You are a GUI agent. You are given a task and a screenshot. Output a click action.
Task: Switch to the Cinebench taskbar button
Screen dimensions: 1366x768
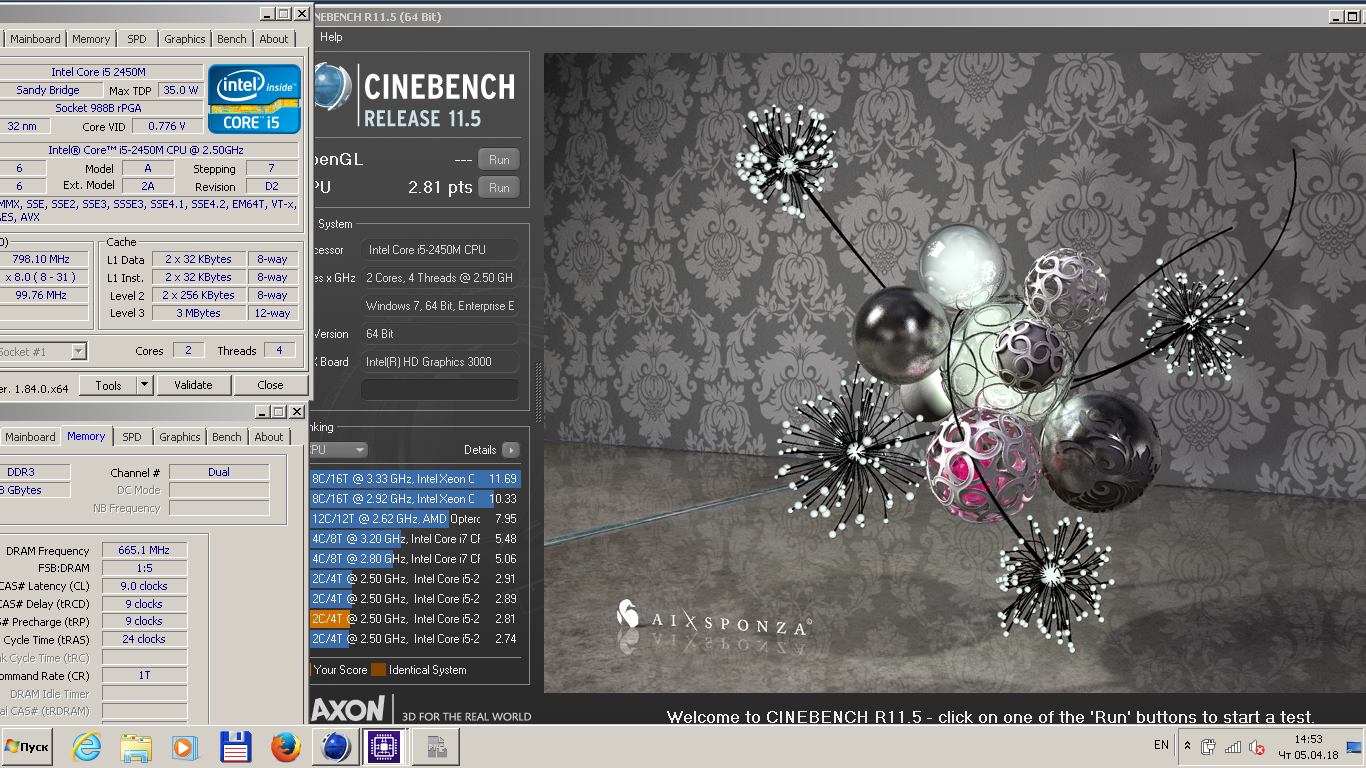coord(336,747)
